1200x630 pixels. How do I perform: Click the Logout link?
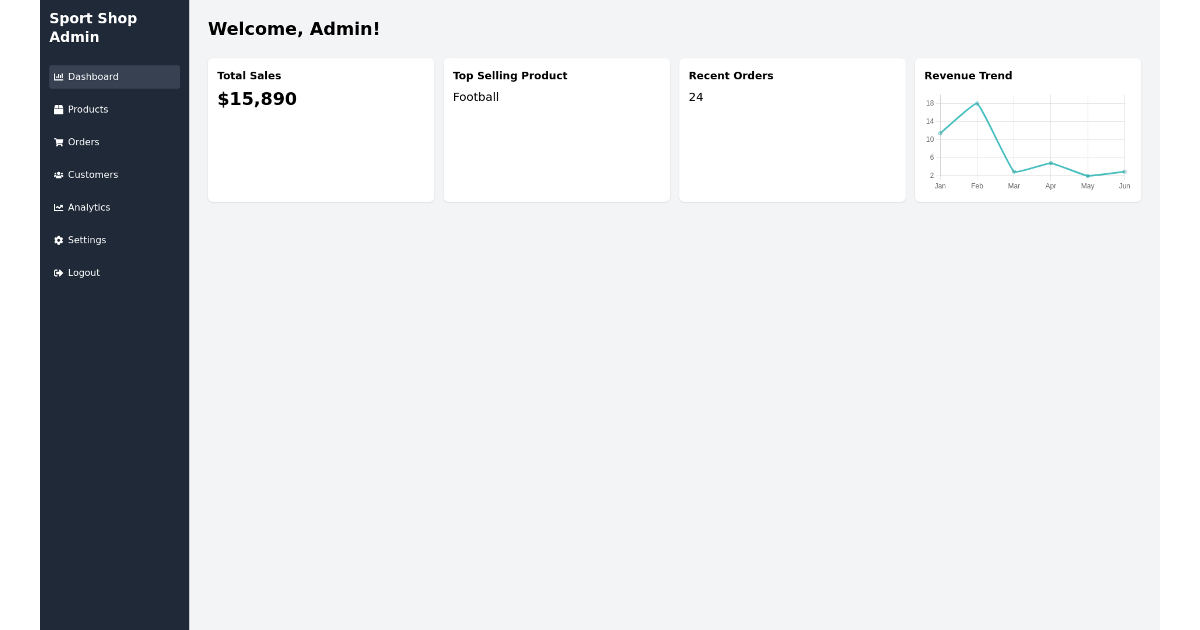[x=83, y=272]
